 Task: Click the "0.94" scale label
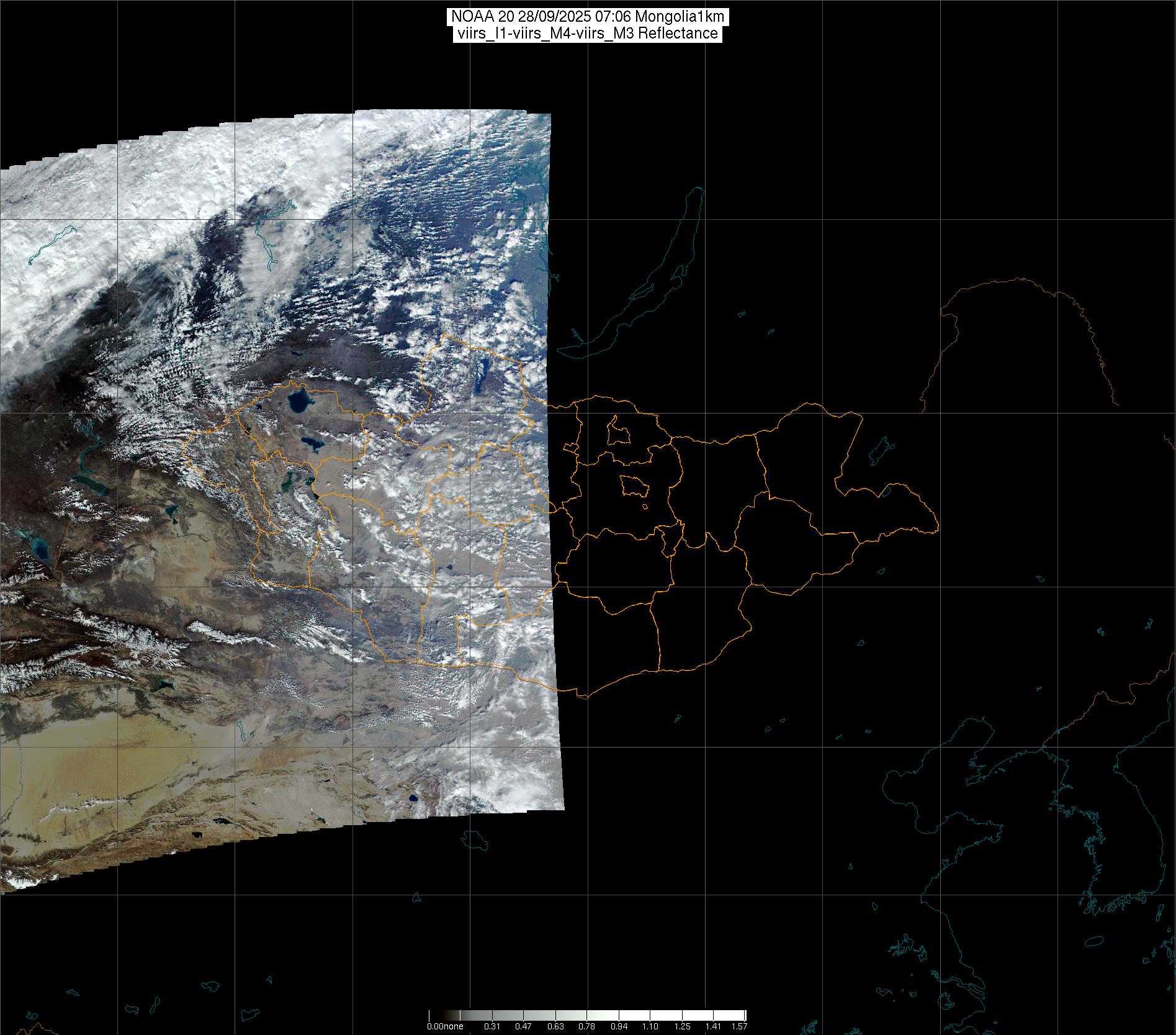tap(618, 1026)
